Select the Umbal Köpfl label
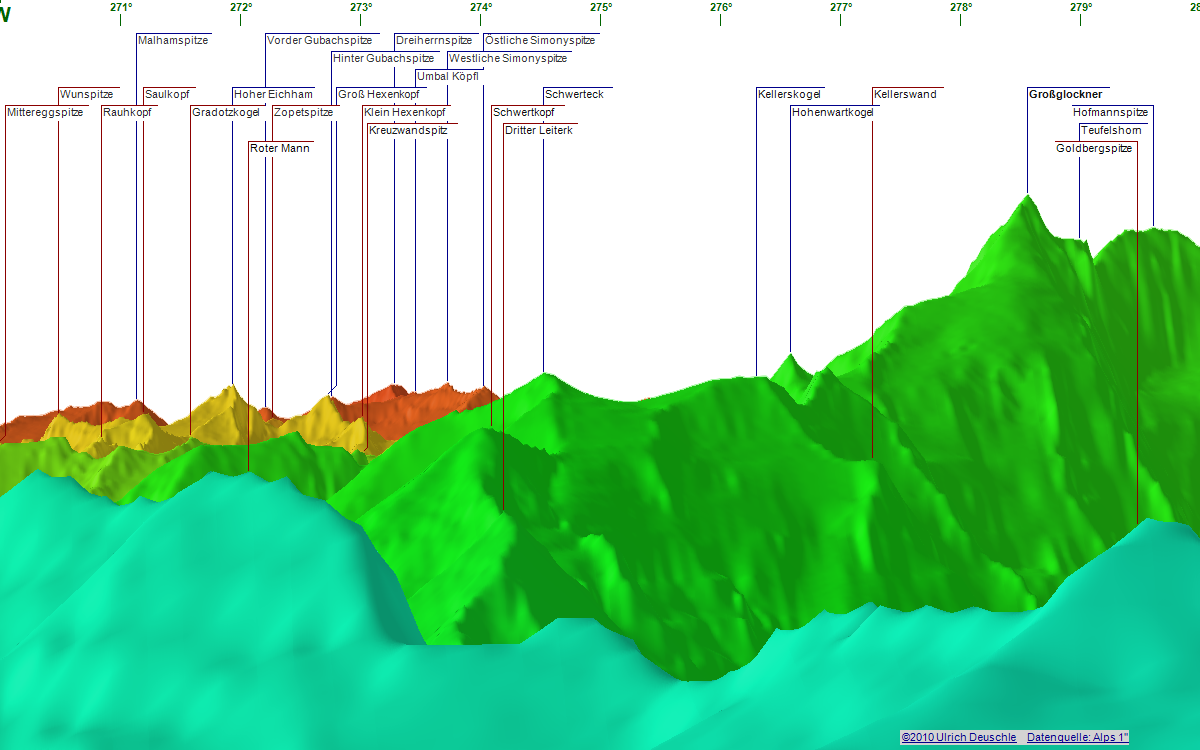This screenshot has height=750, width=1200. 448,76
